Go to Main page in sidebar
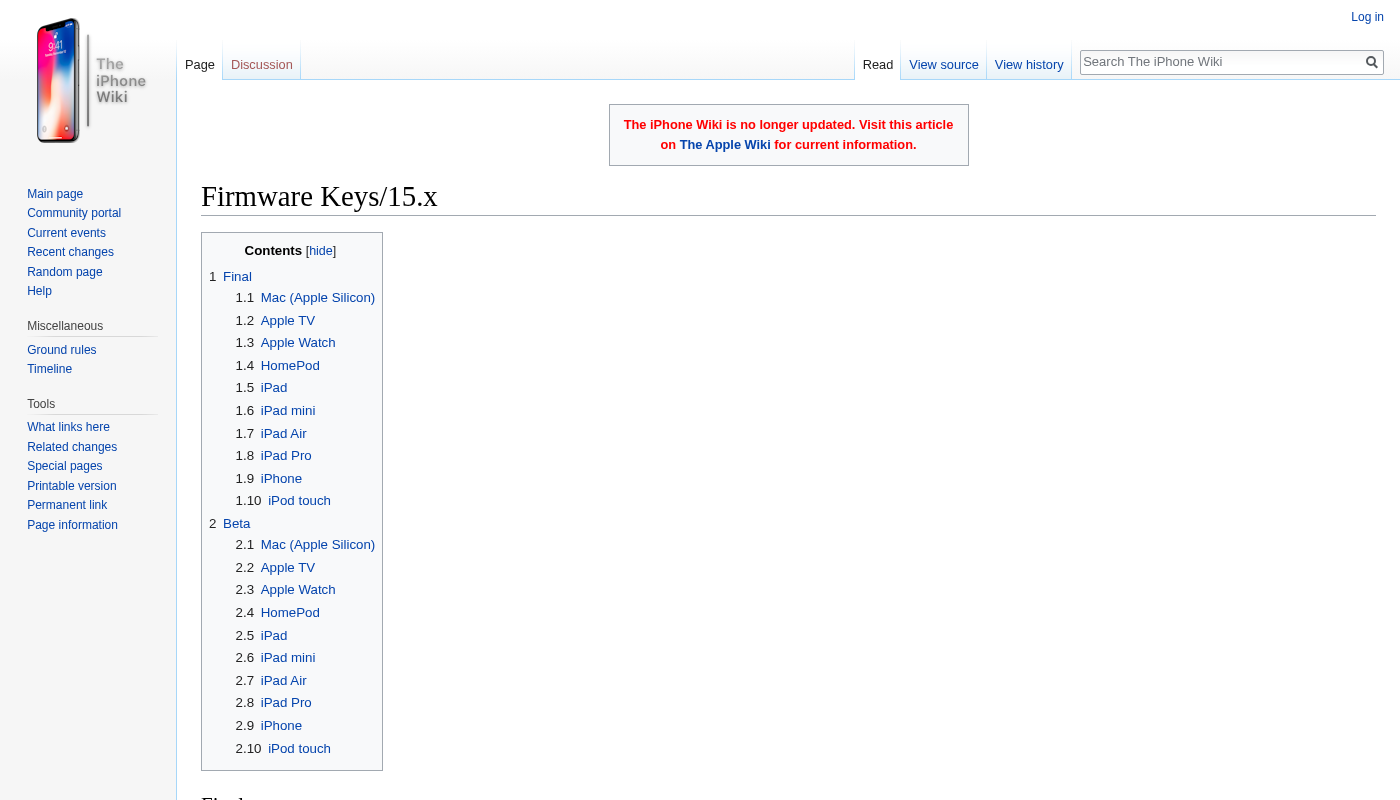This screenshot has width=1400, height=800. (x=55, y=194)
